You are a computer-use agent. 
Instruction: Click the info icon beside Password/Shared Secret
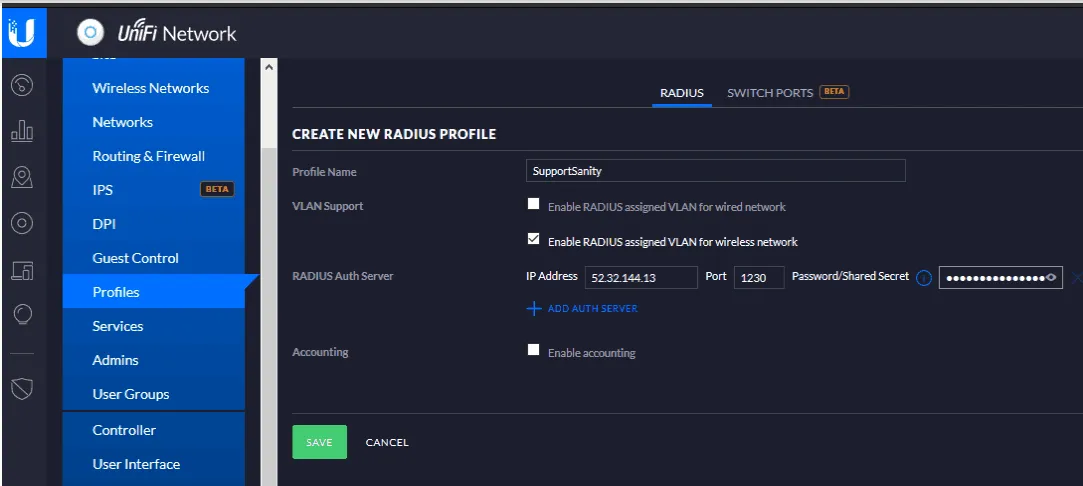pos(923,278)
